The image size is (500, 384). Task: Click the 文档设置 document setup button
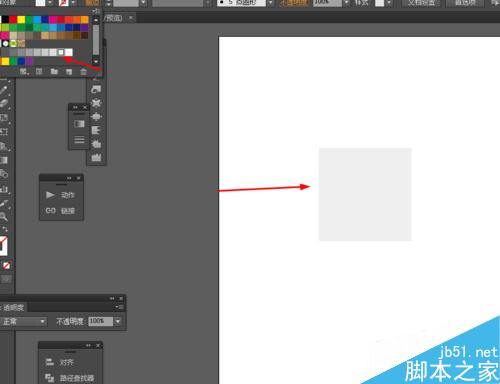point(422,3)
